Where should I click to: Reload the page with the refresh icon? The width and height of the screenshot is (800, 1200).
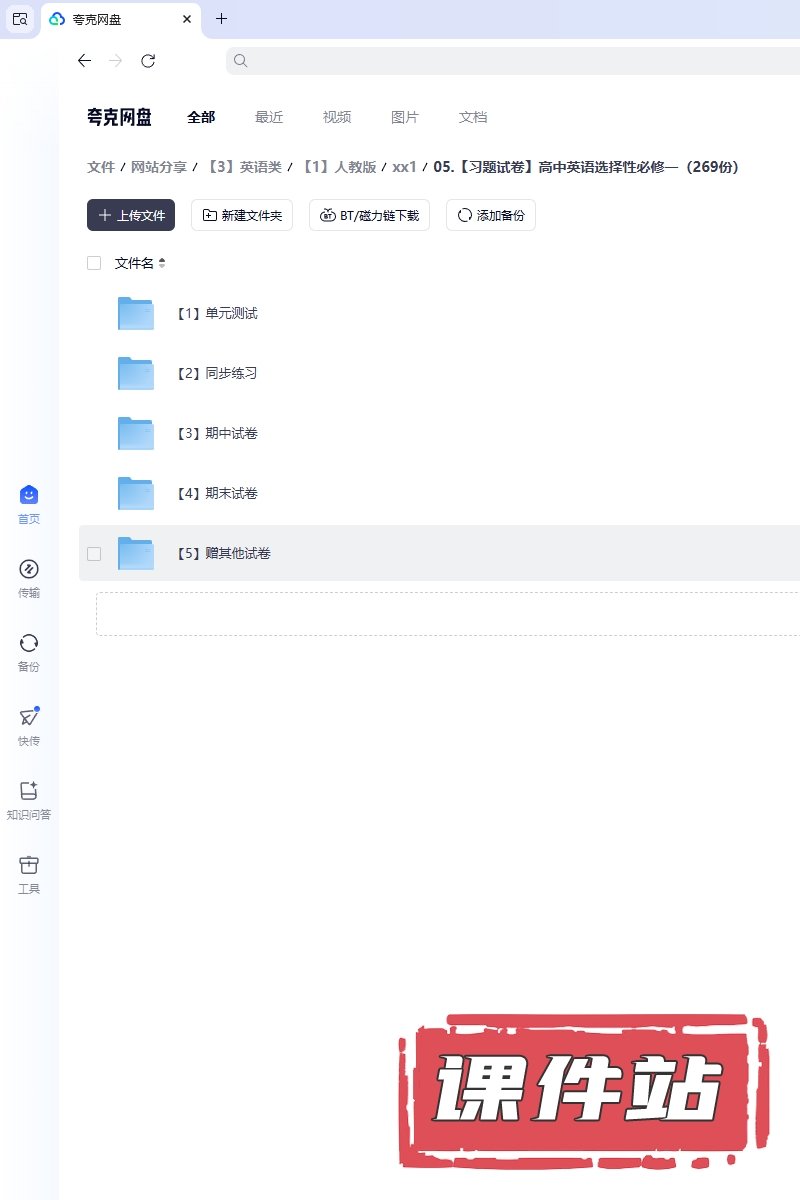coord(148,61)
